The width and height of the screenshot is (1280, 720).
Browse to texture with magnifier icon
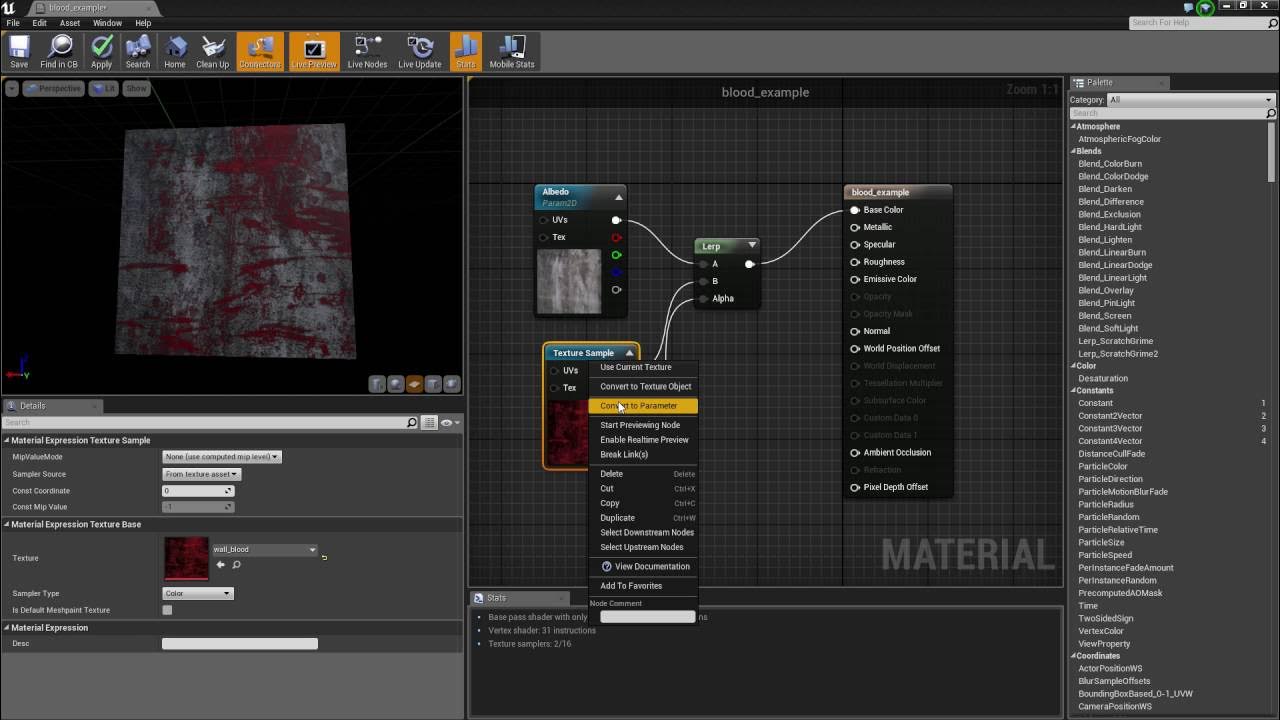click(x=236, y=565)
